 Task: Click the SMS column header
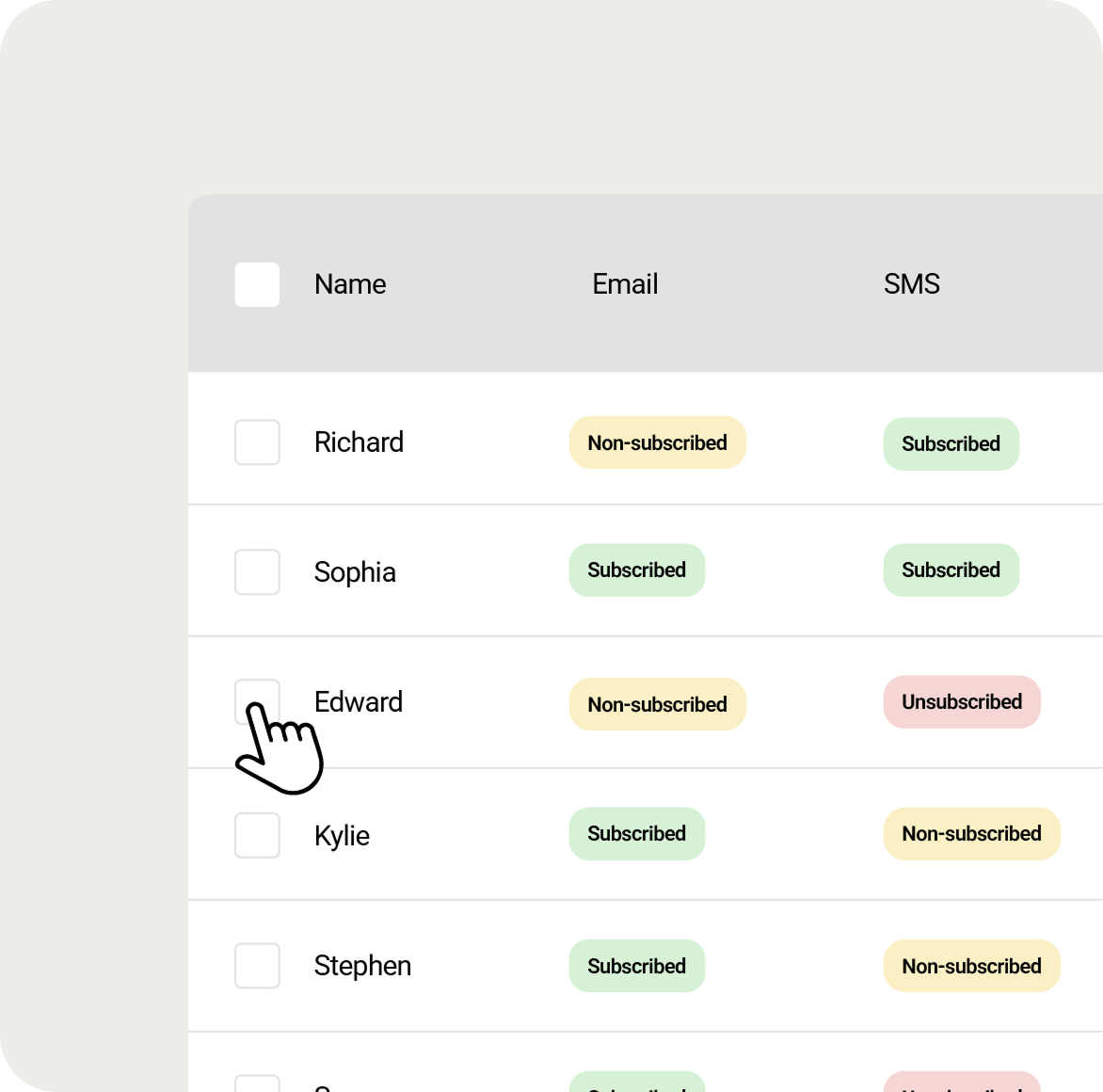pos(911,284)
